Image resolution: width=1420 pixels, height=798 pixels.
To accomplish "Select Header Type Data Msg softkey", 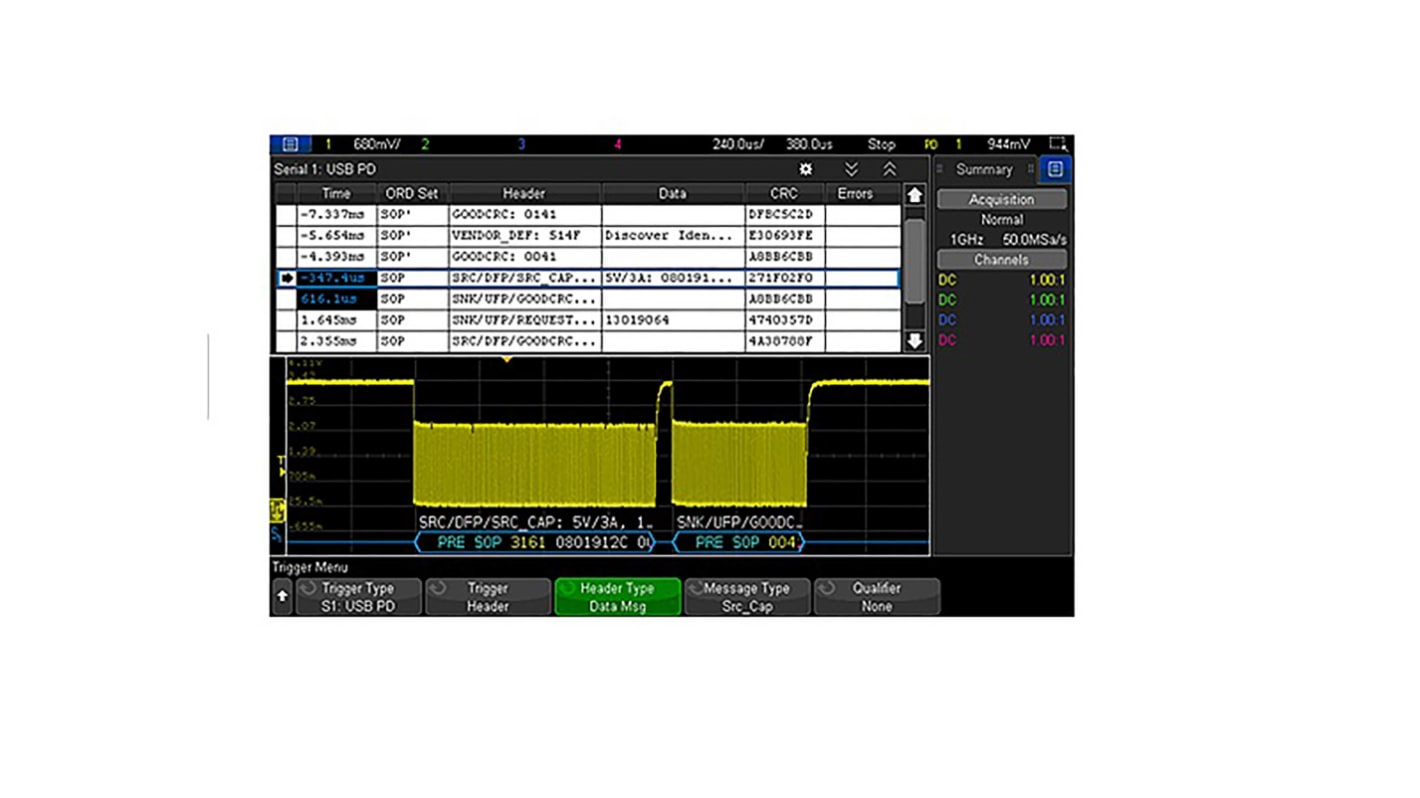I will [617, 597].
